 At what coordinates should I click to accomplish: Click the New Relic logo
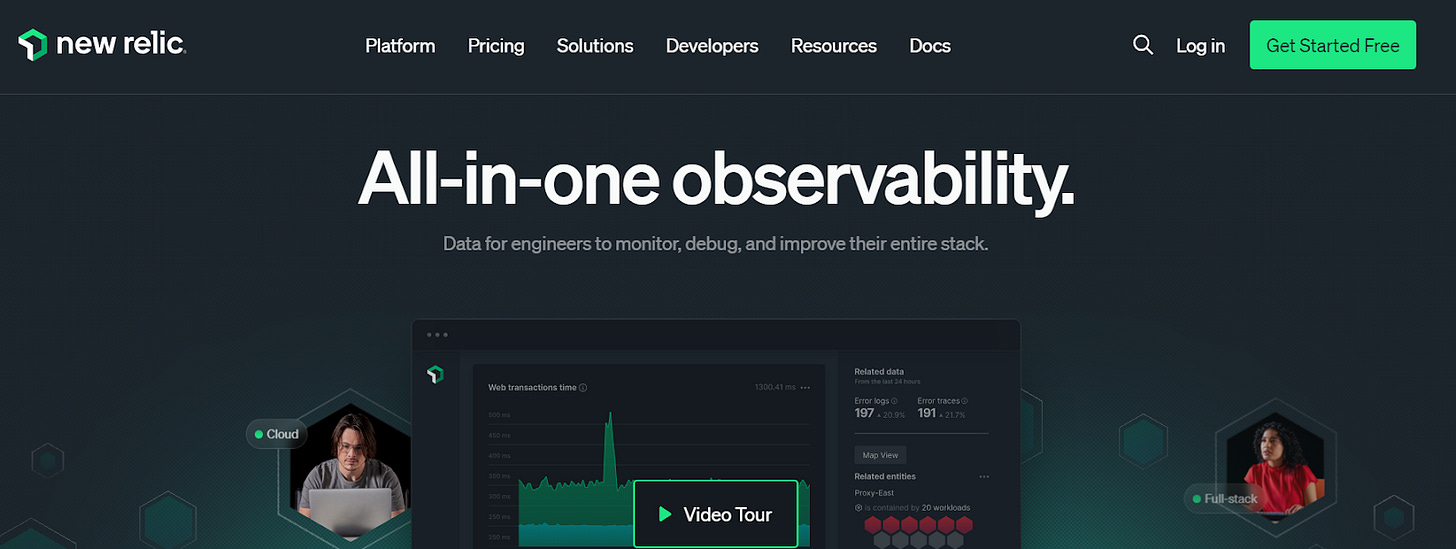(102, 45)
